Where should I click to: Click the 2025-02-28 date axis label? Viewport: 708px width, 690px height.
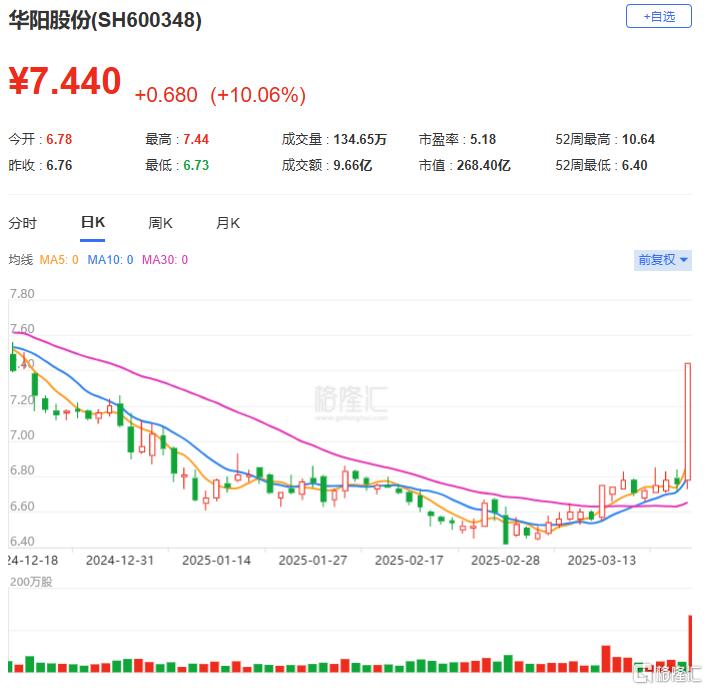(506, 560)
